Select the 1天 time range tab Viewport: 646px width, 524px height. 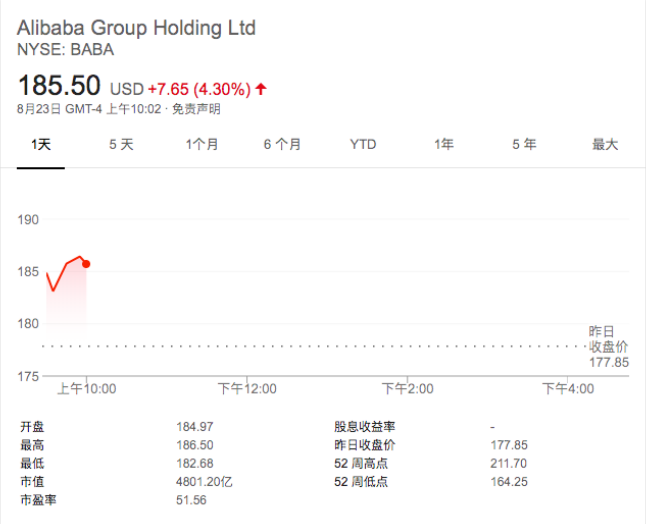(x=41, y=145)
